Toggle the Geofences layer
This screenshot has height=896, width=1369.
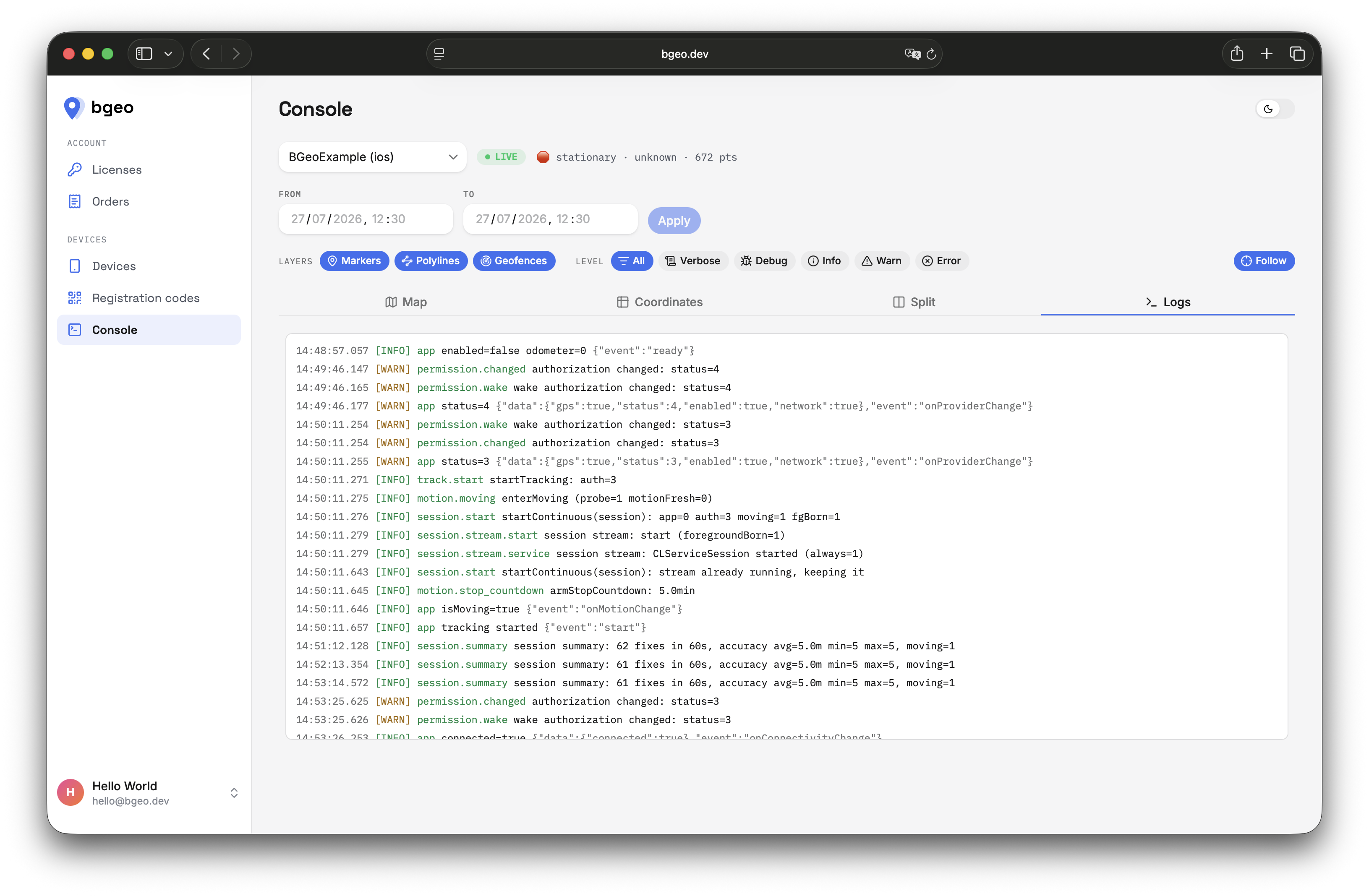tap(514, 260)
